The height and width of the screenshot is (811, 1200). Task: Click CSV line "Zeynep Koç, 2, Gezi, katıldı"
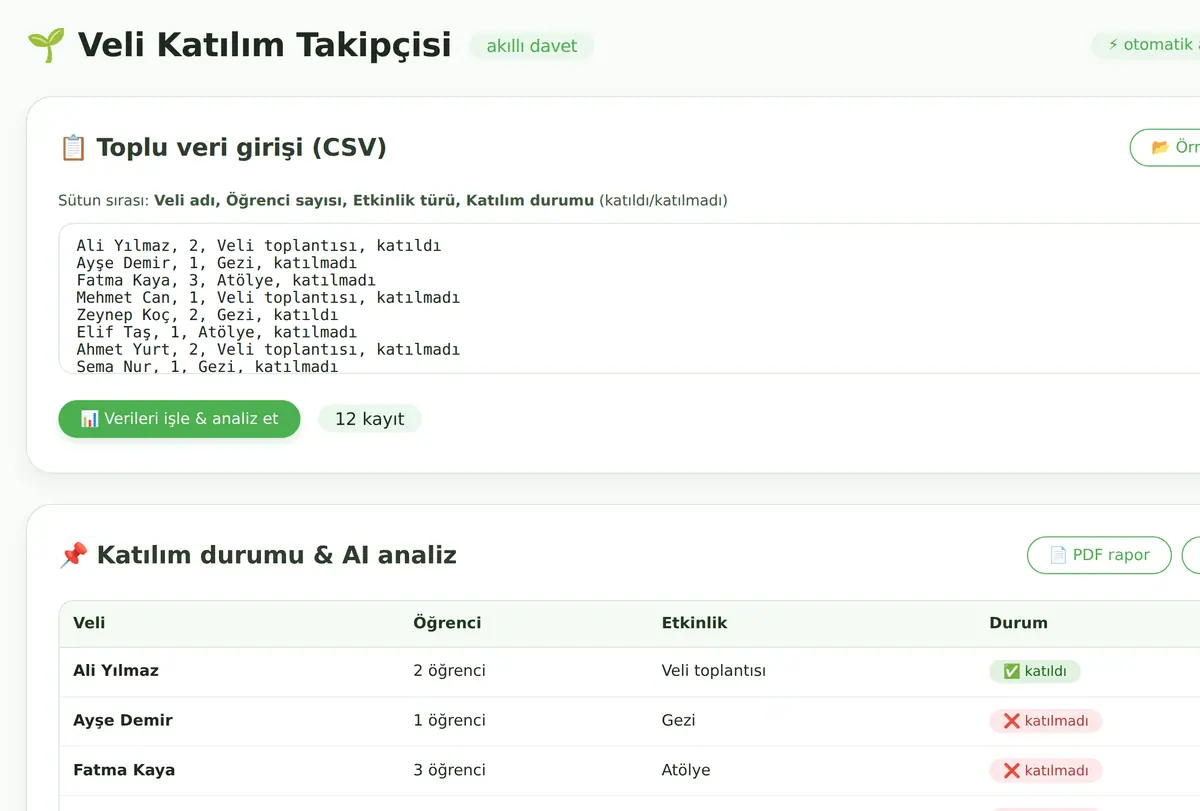point(207,315)
